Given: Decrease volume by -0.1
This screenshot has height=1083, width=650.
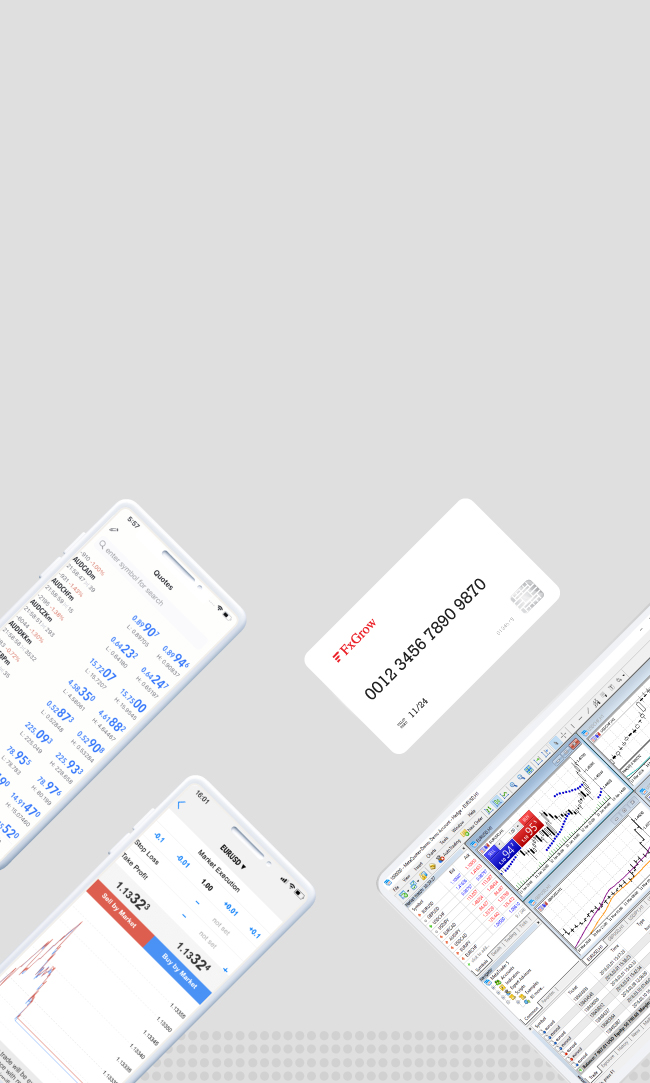Looking at the screenshot, I should (x=160, y=837).
